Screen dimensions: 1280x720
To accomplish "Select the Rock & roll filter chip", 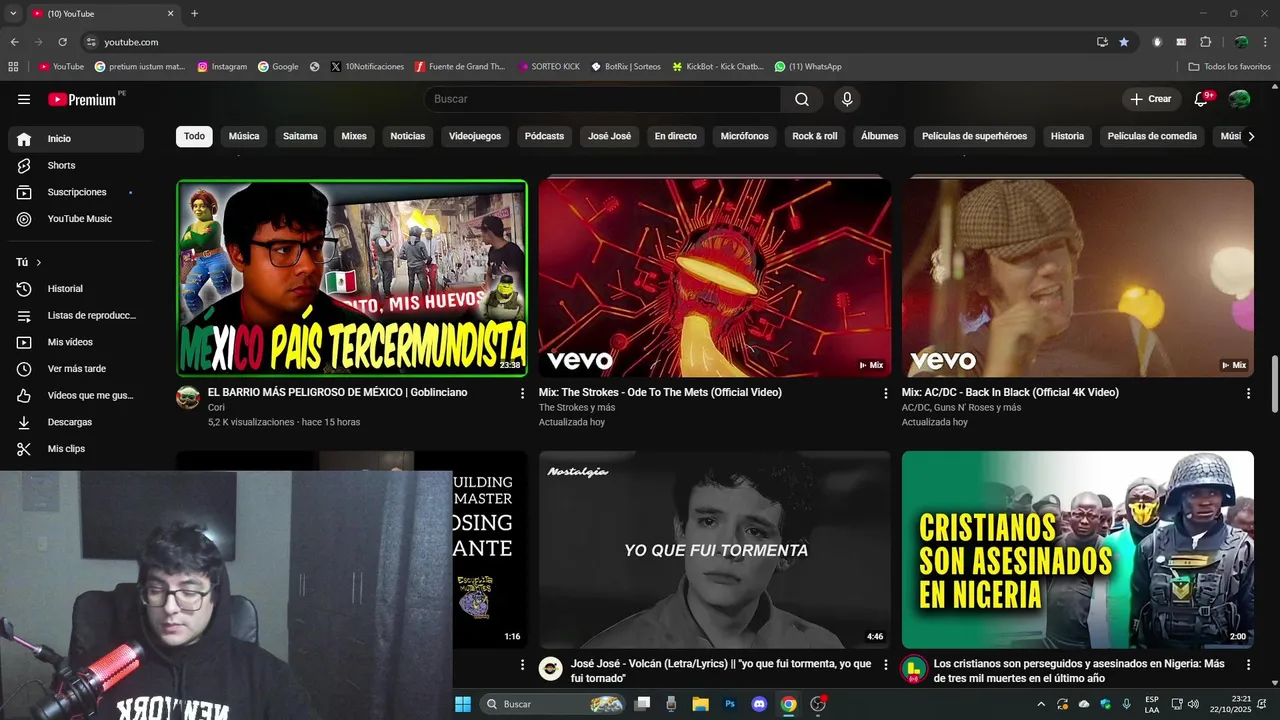I will (x=815, y=136).
